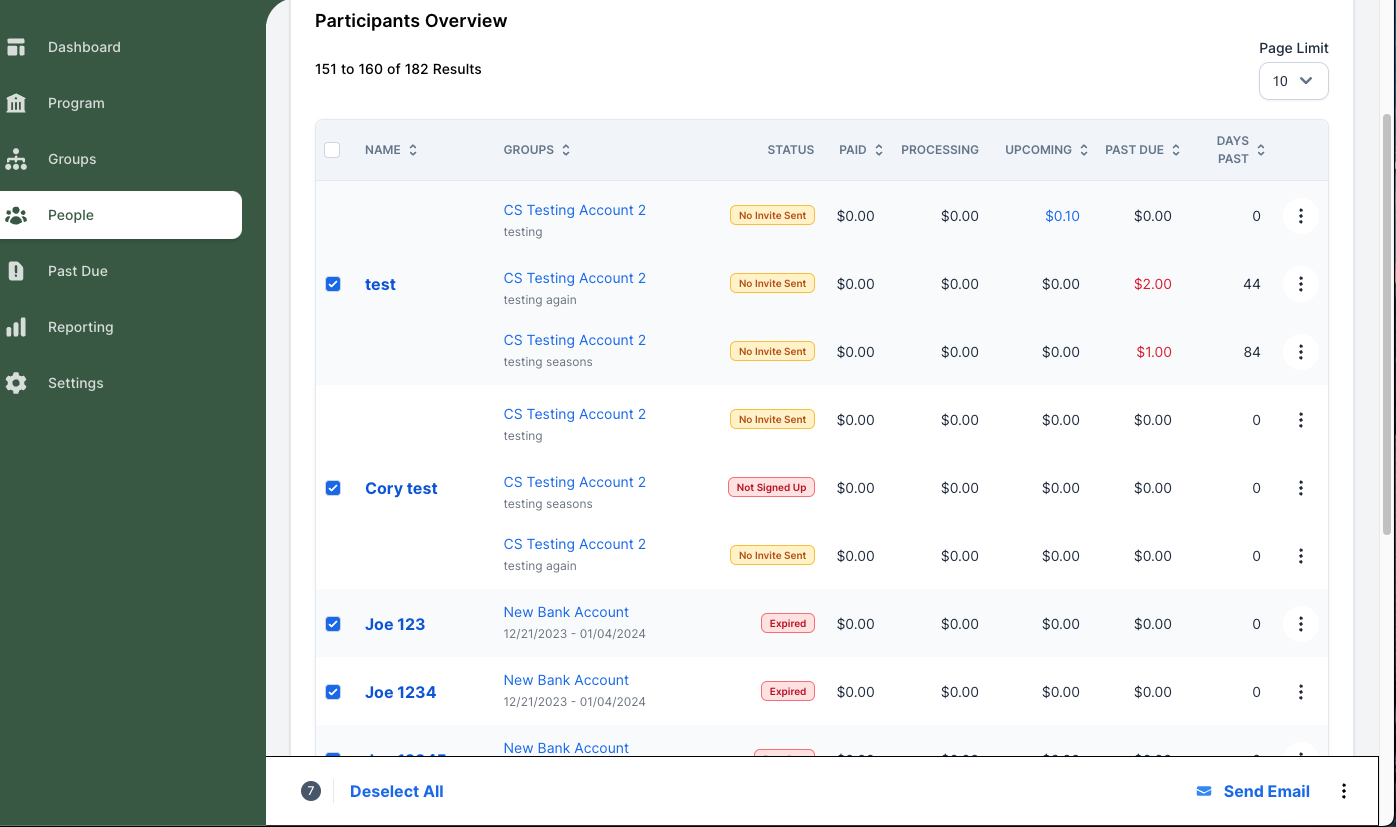Screen dimensions: 1396x827
Task: Open New Bank Account link for Joe 123
Action: coord(566,612)
